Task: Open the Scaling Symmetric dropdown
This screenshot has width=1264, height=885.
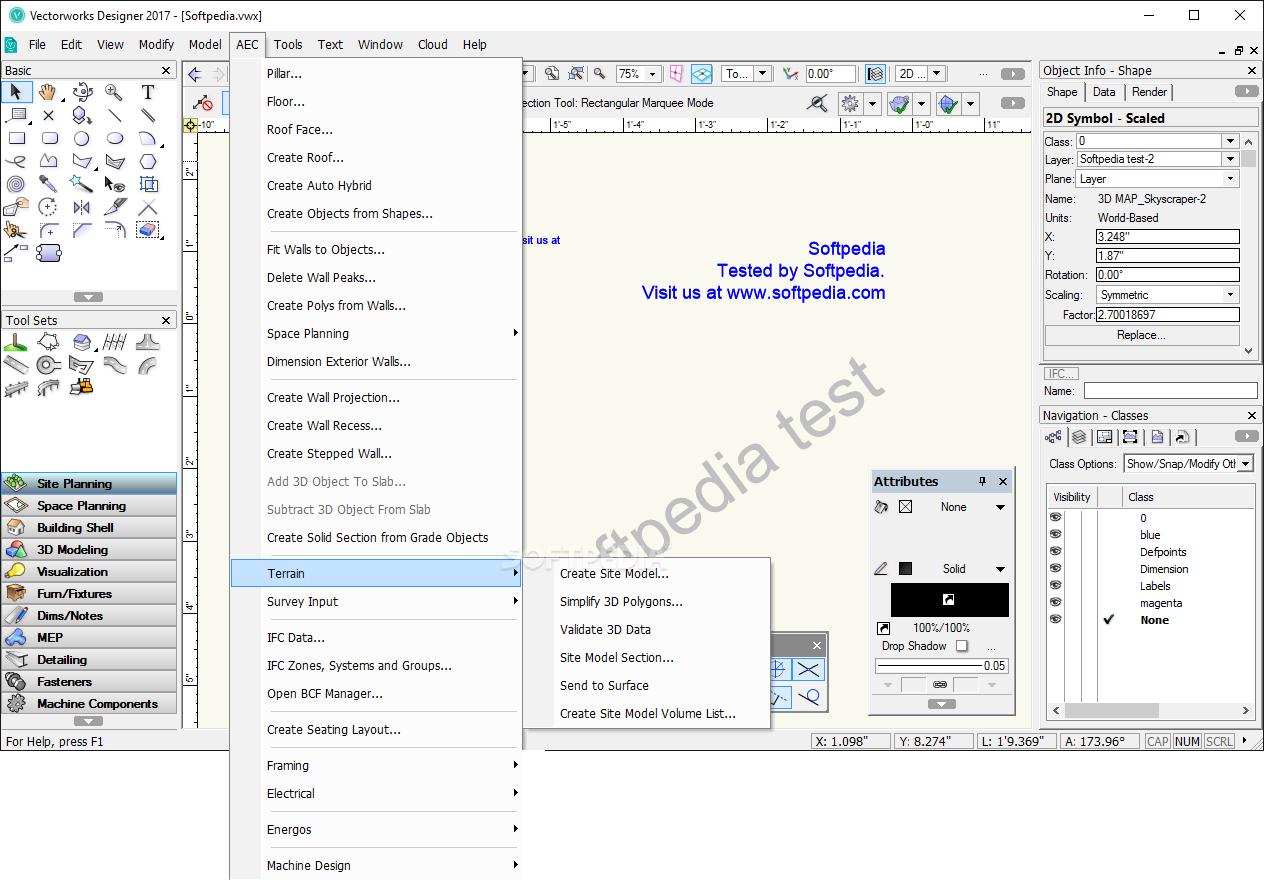Action: coord(1230,295)
